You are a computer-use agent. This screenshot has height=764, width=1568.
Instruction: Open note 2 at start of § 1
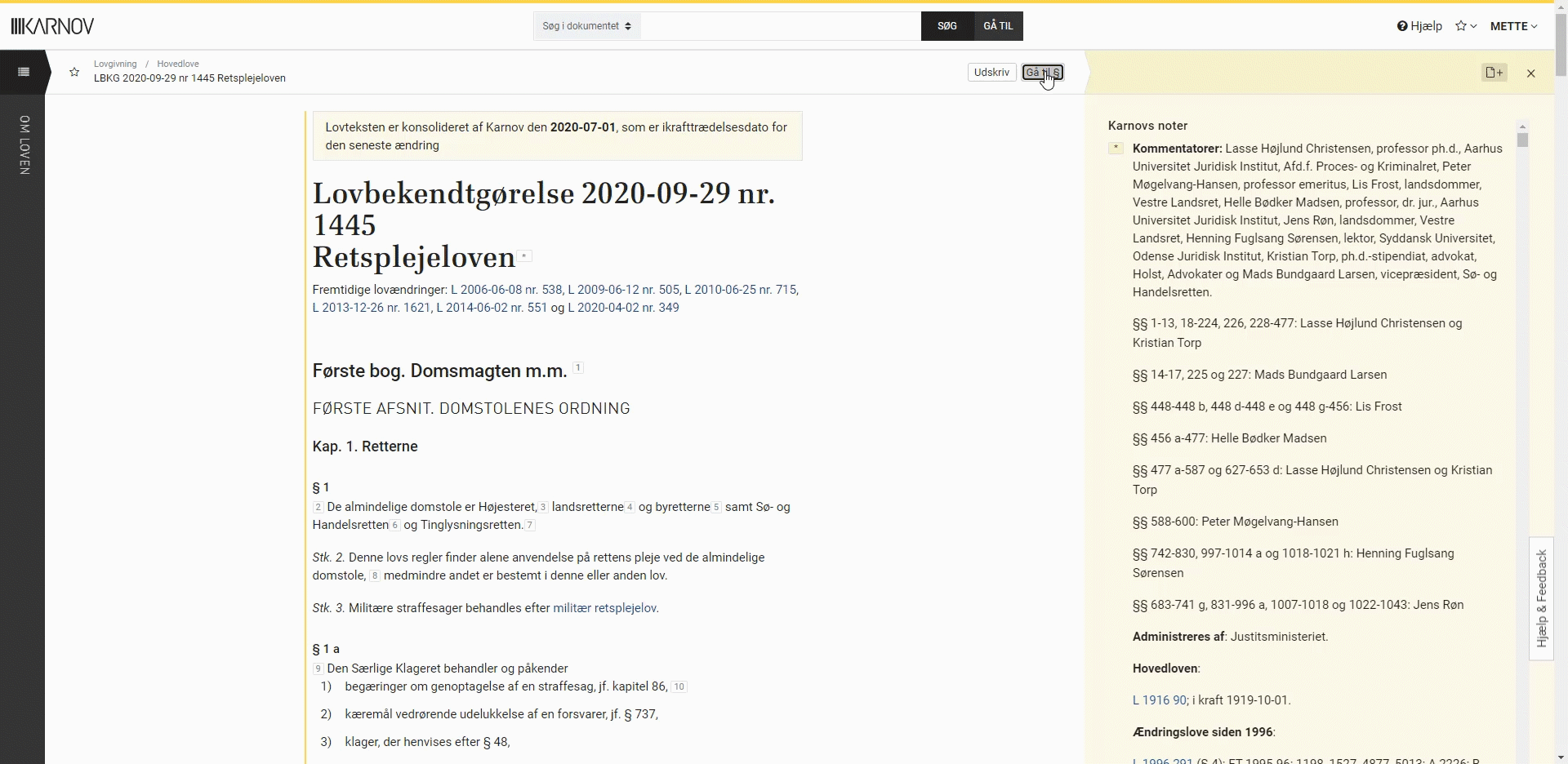(318, 507)
